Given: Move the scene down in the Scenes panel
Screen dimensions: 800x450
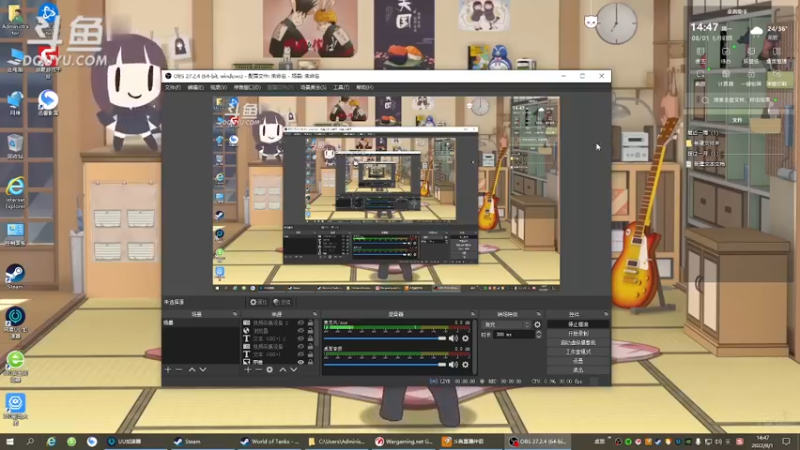Looking at the screenshot, I should point(203,369).
